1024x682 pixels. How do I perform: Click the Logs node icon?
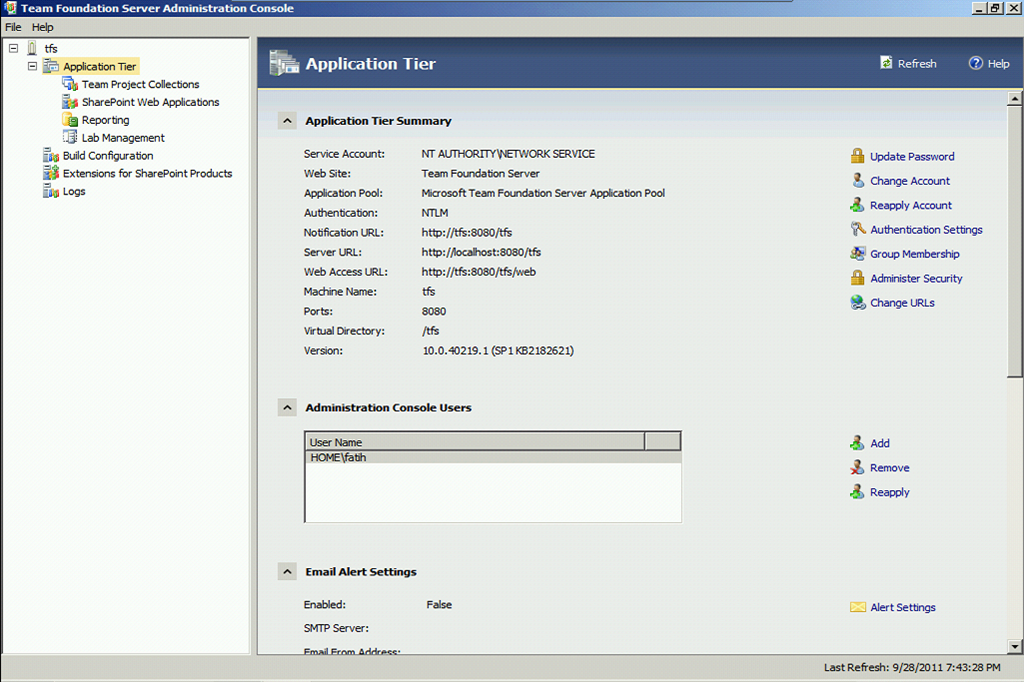51,191
